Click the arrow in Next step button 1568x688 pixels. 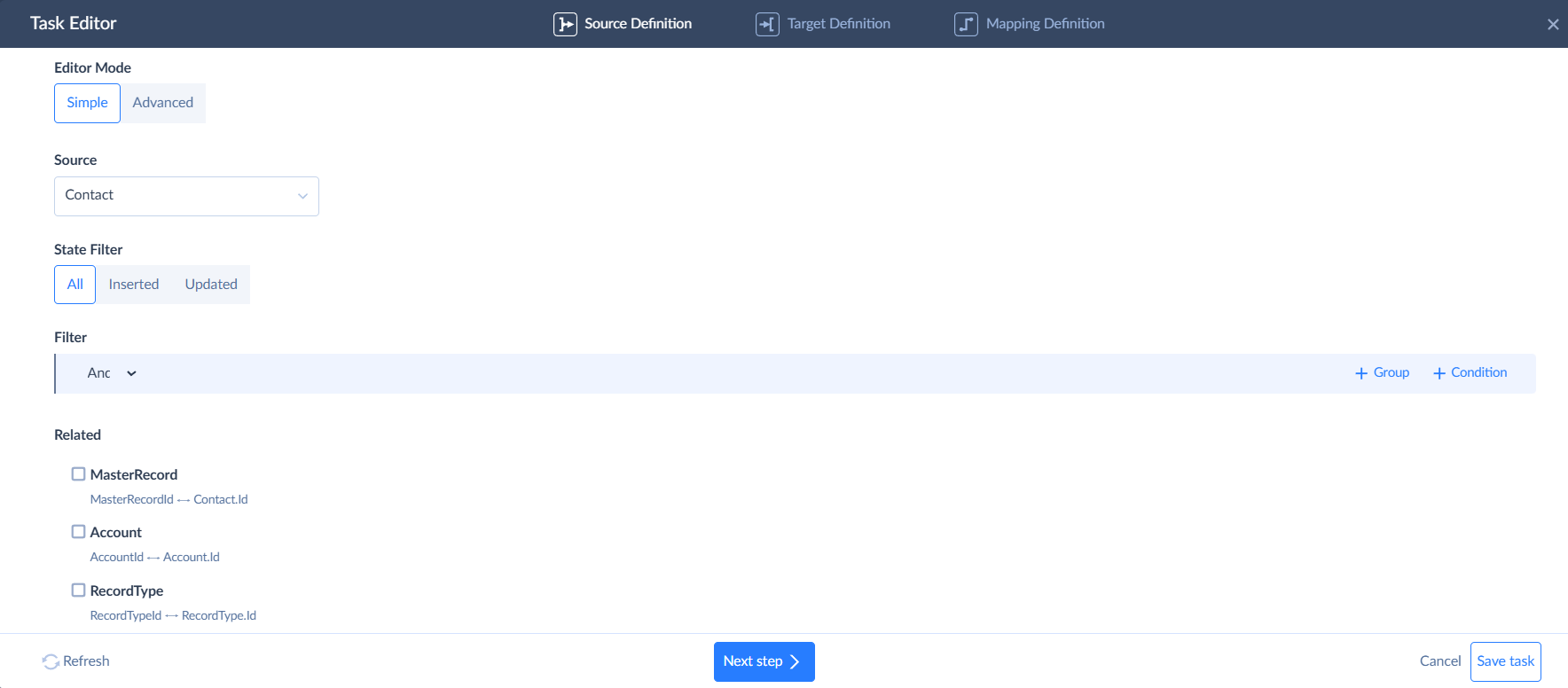point(795,661)
